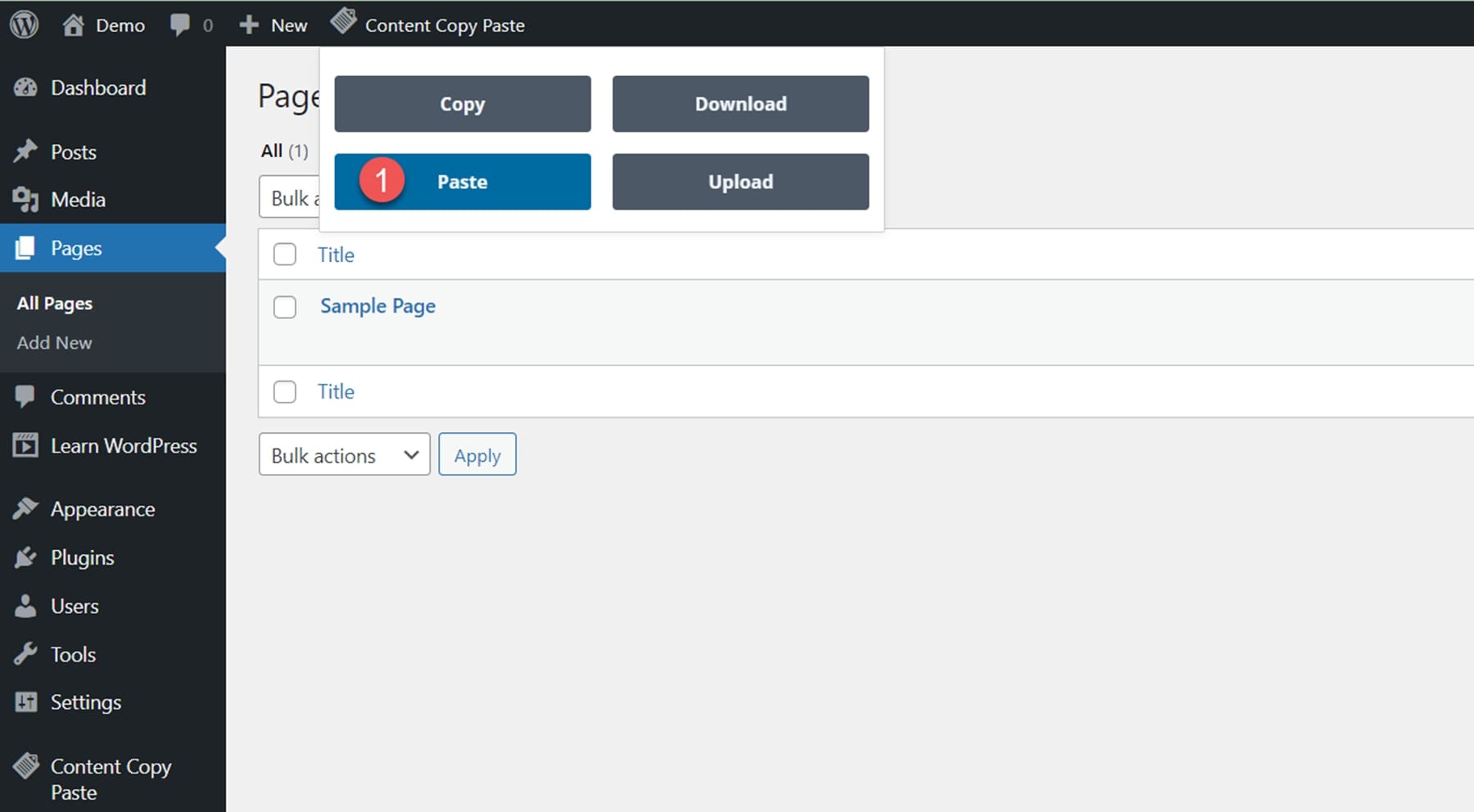Toggle the select-all Title checkbox at the top
Image resolution: width=1474 pixels, height=812 pixels.
284,255
